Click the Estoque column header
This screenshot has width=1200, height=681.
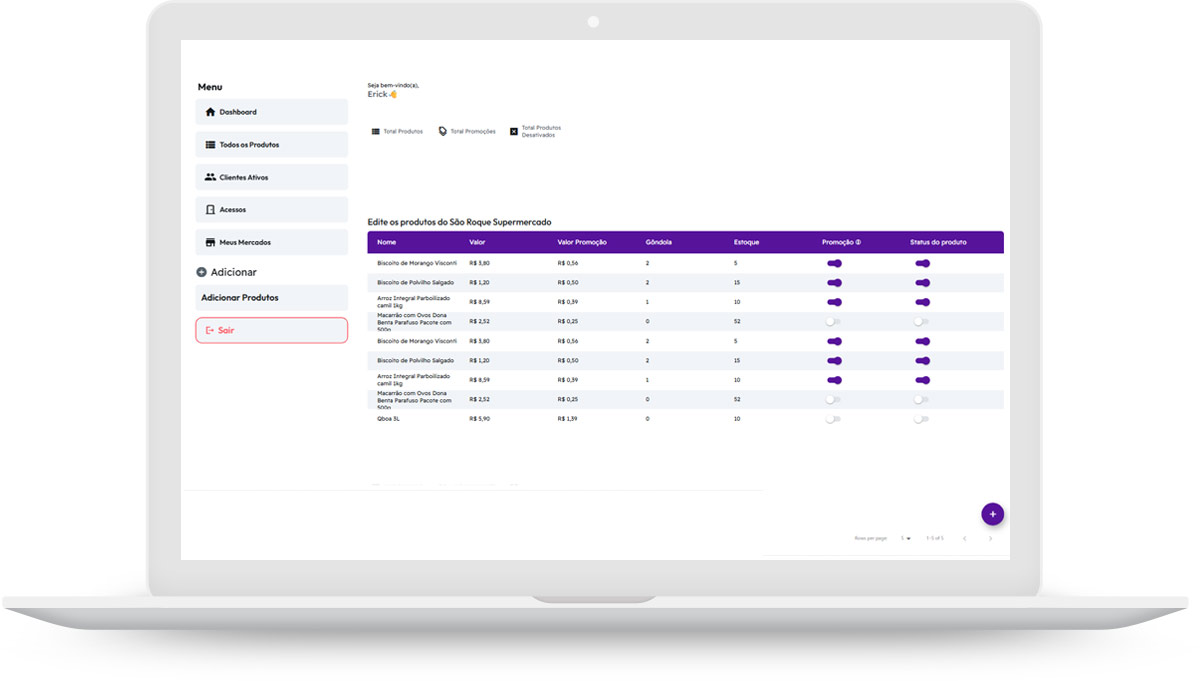coord(746,242)
